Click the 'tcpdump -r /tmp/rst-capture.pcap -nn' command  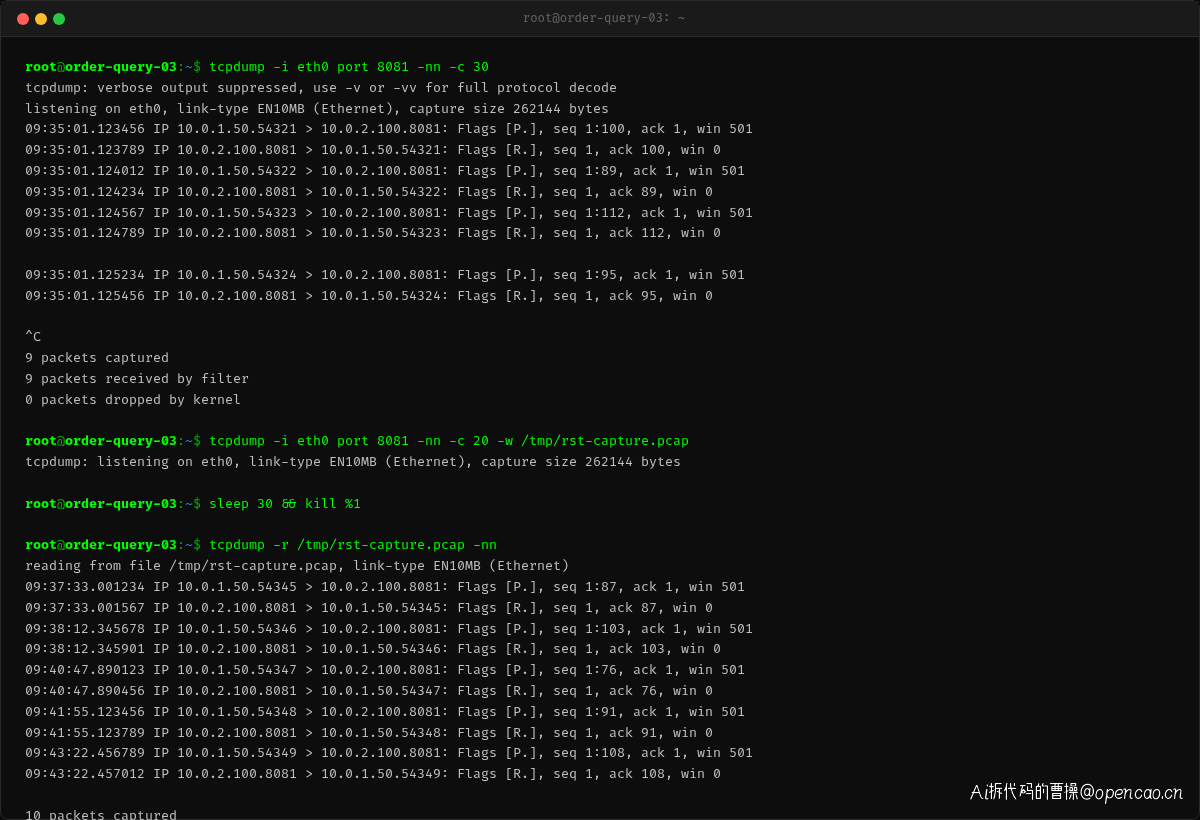[x=353, y=545]
